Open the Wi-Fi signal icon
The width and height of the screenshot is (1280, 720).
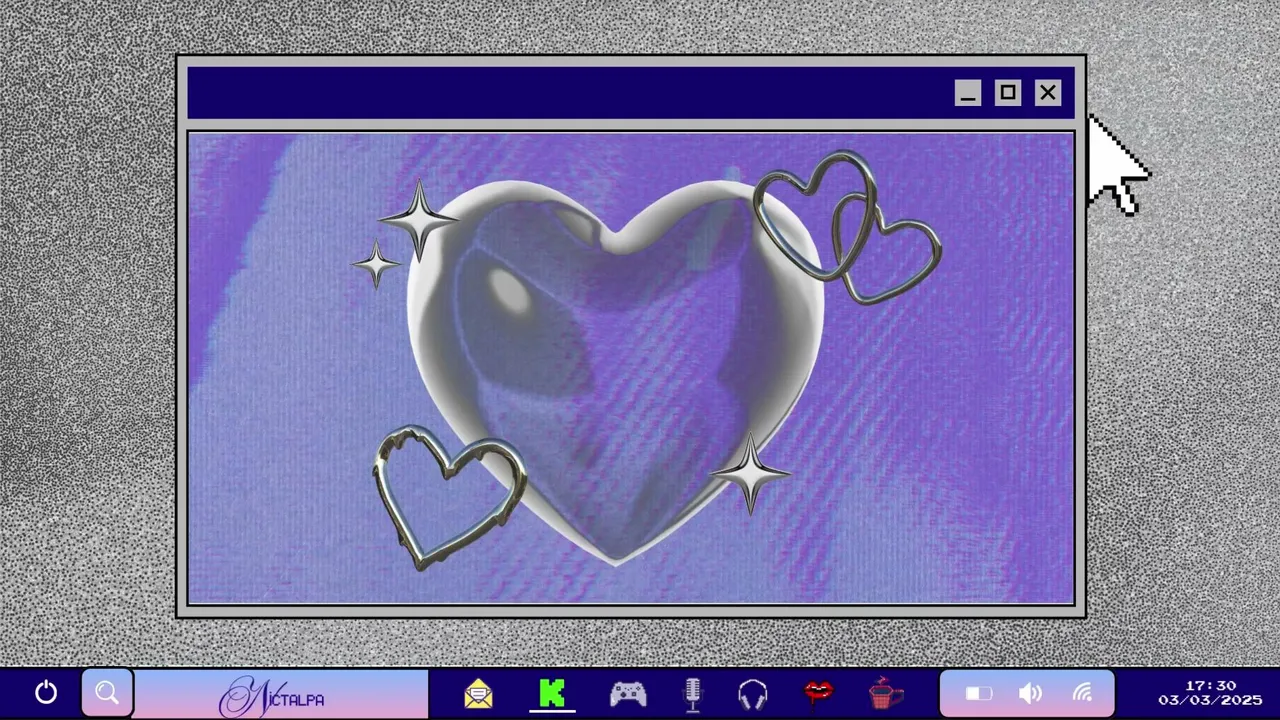(1083, 693)
